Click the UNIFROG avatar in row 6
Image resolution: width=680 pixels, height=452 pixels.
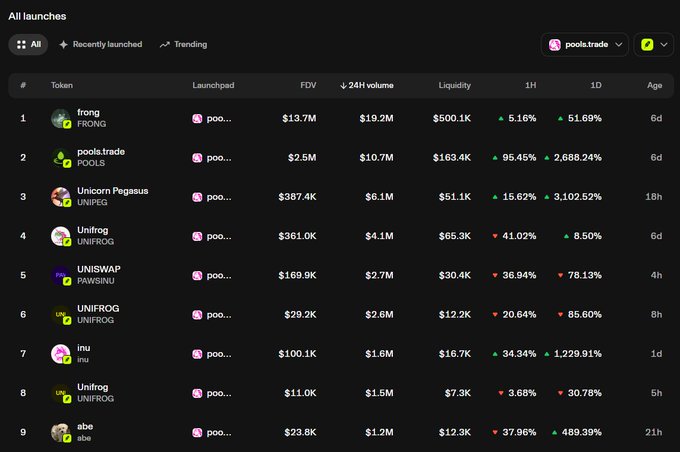61,314
